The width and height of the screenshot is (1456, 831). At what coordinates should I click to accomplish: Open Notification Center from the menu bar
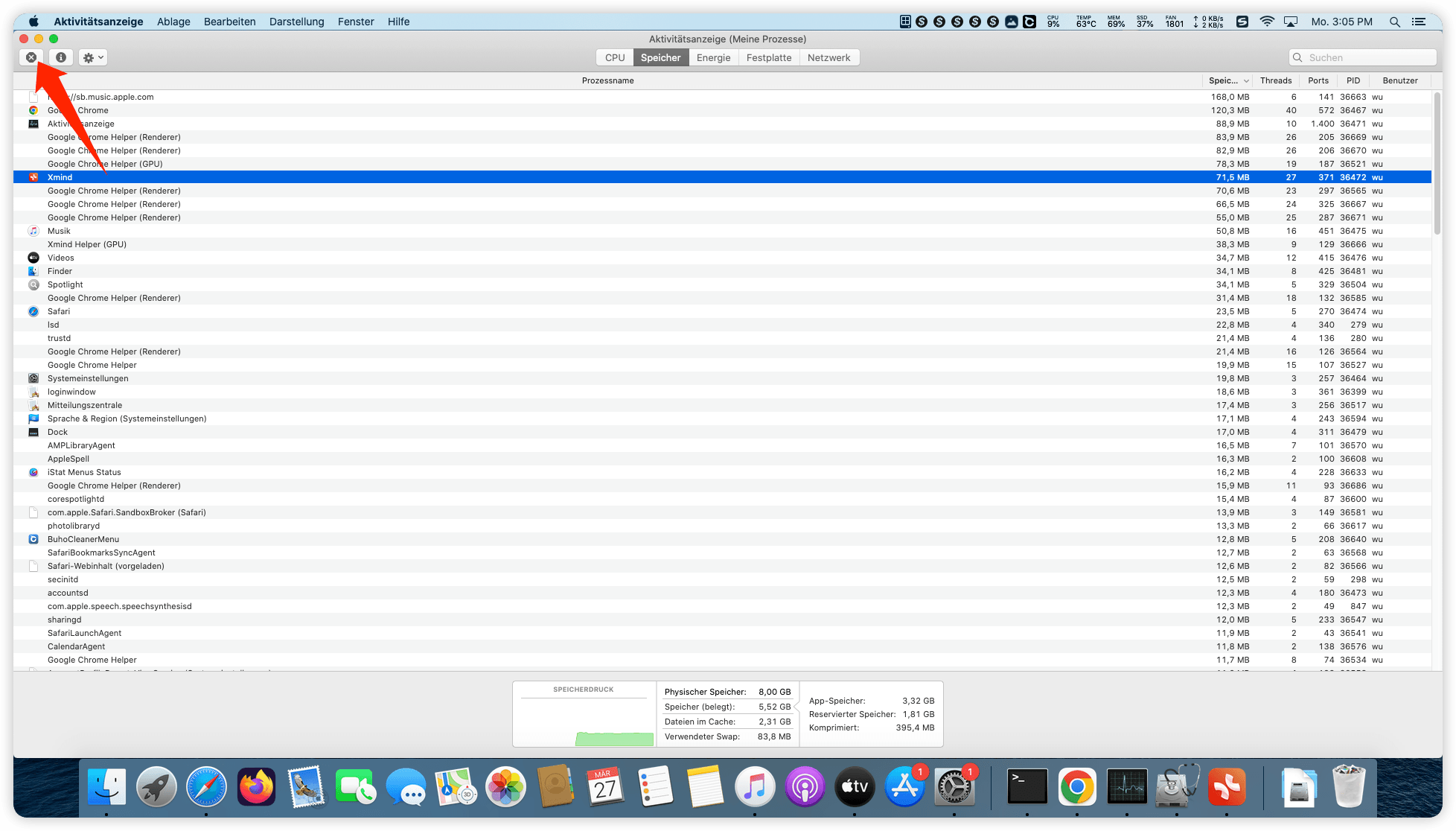(1420, 22)
